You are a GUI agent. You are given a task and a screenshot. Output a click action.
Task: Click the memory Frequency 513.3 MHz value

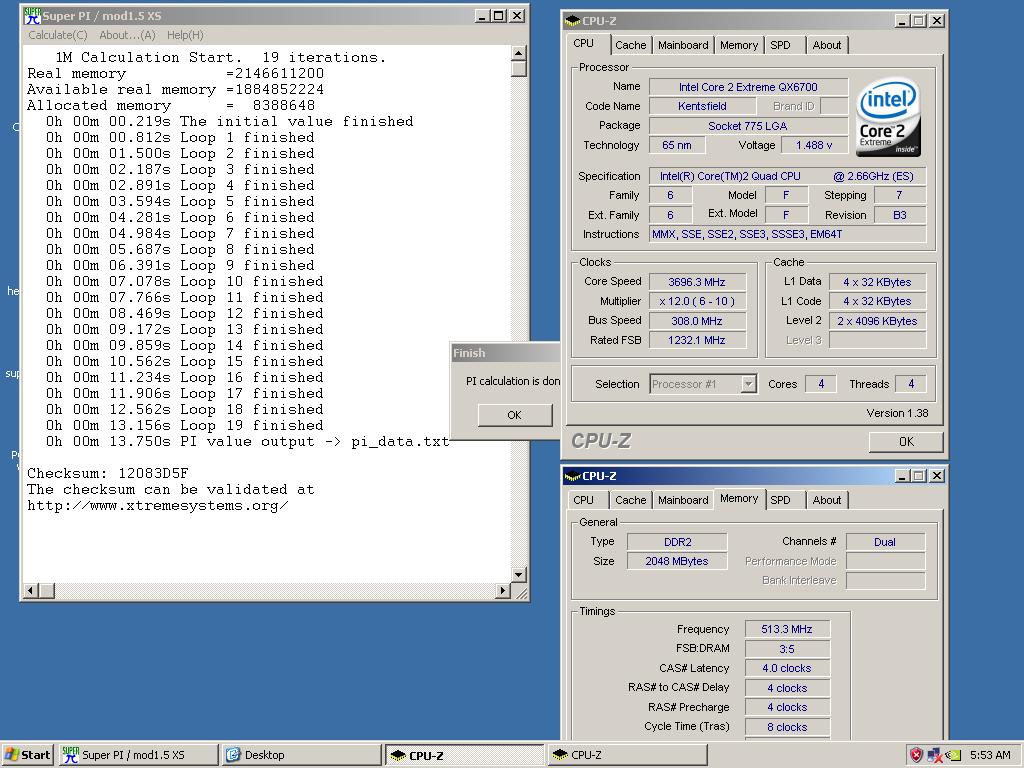787,630
